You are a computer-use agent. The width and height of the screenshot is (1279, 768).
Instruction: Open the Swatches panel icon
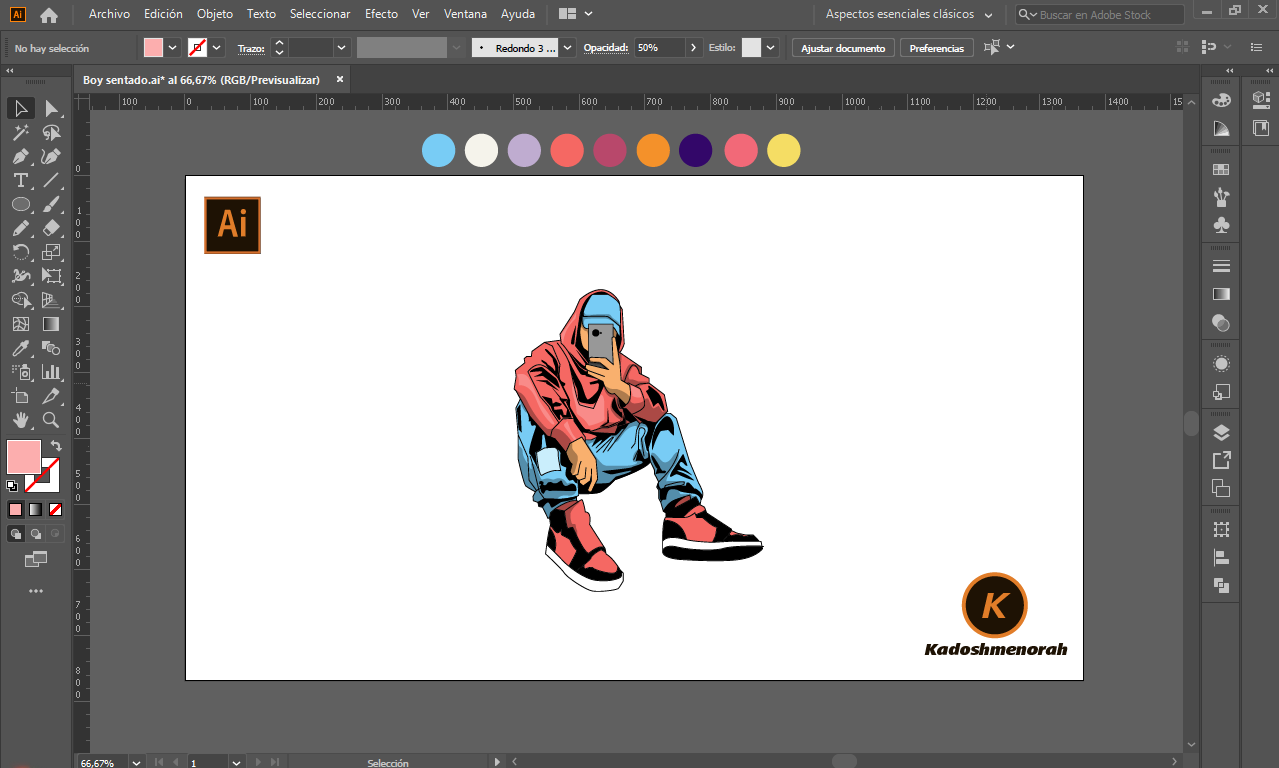point(1221,170)
